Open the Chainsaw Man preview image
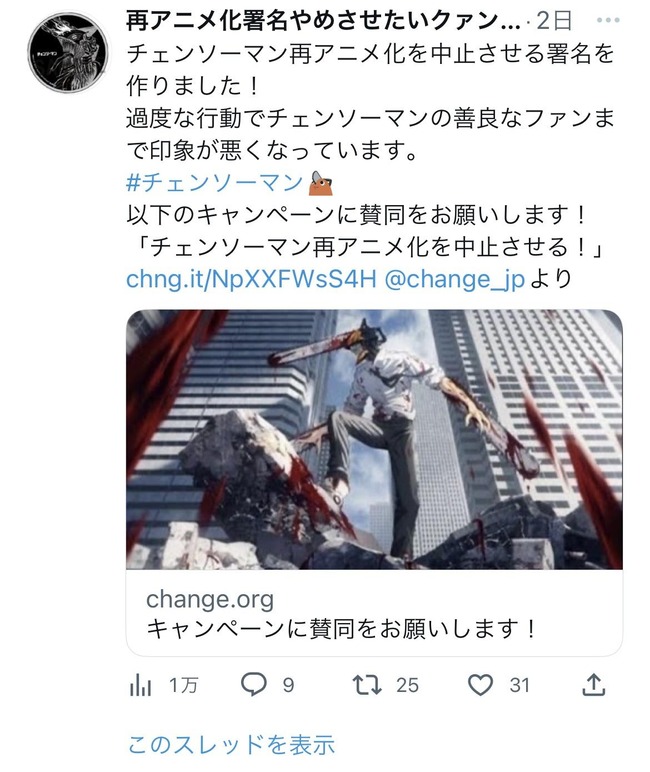Image resolution: width=650 pixels, height=772 pixels. [x=374, y=439]
